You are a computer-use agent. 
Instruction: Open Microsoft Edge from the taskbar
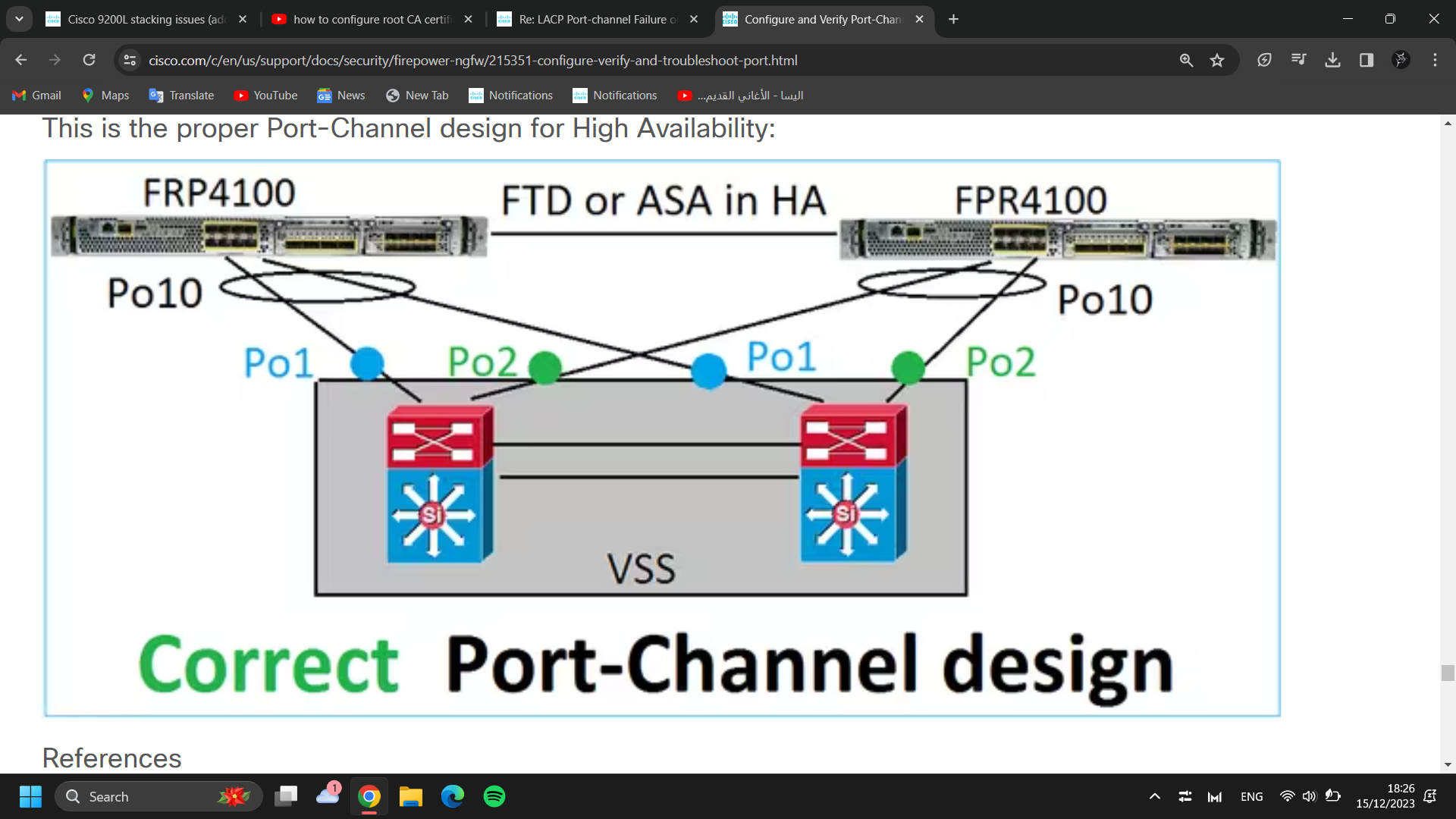(453, 796)
